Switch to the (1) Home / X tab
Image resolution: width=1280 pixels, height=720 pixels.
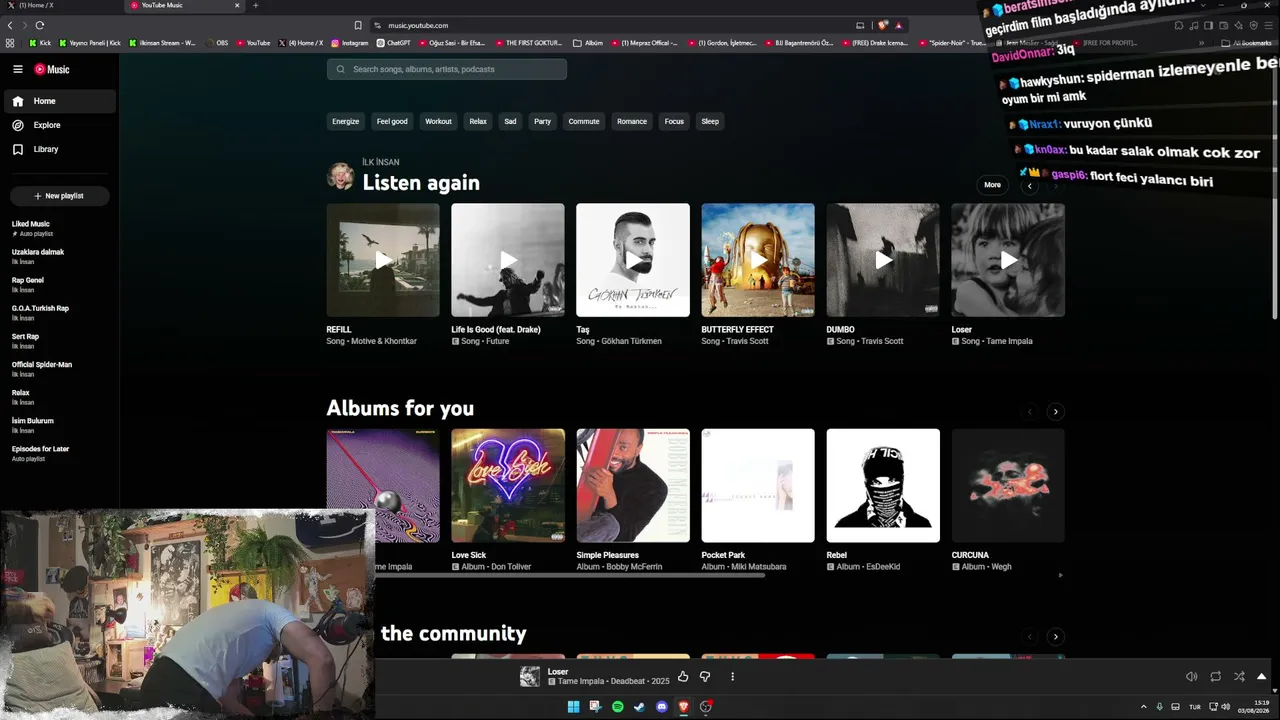coord(60,5)
